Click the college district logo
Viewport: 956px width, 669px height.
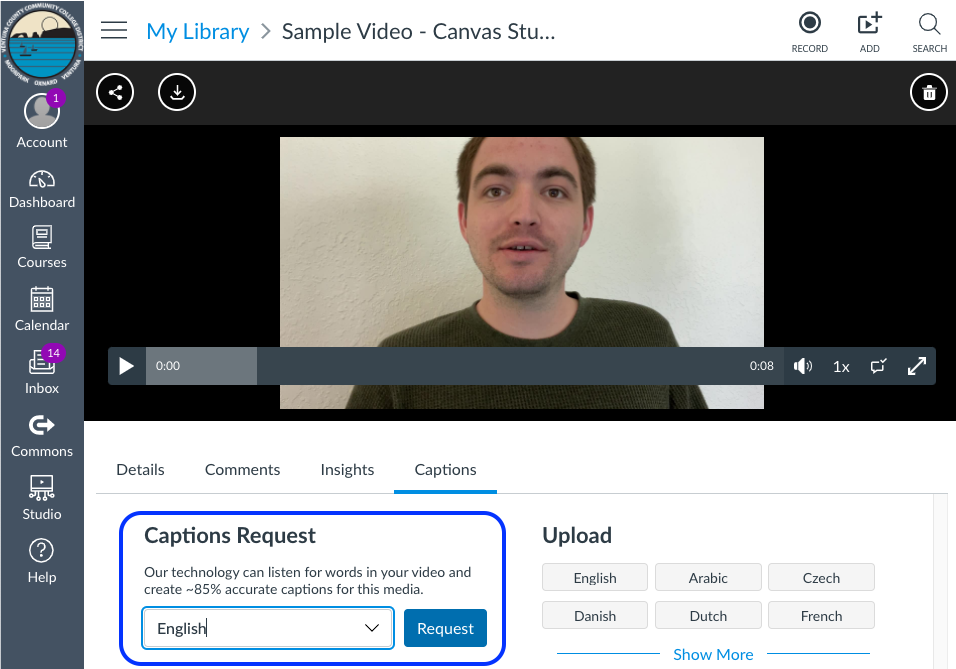tap(42, 44)
